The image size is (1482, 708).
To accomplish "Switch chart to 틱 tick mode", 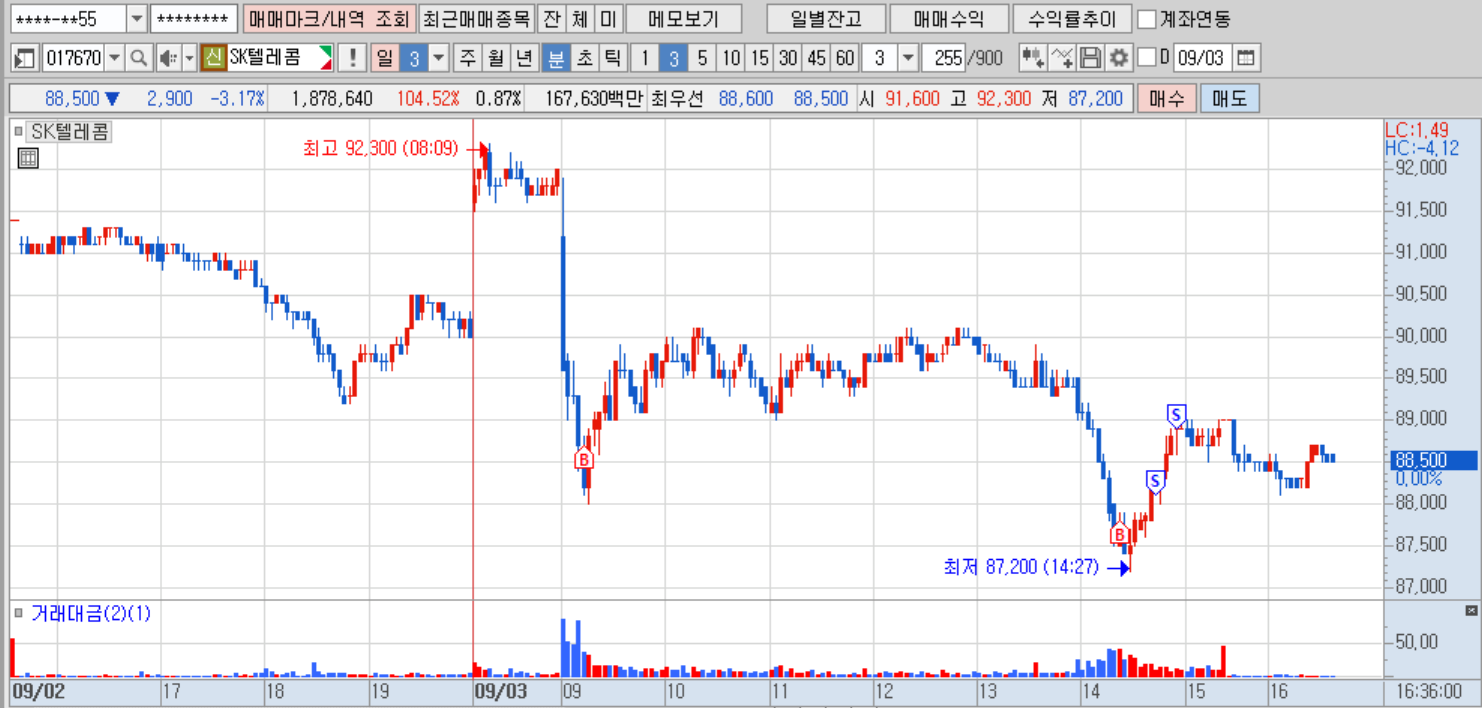I will (x=613, y=58).
